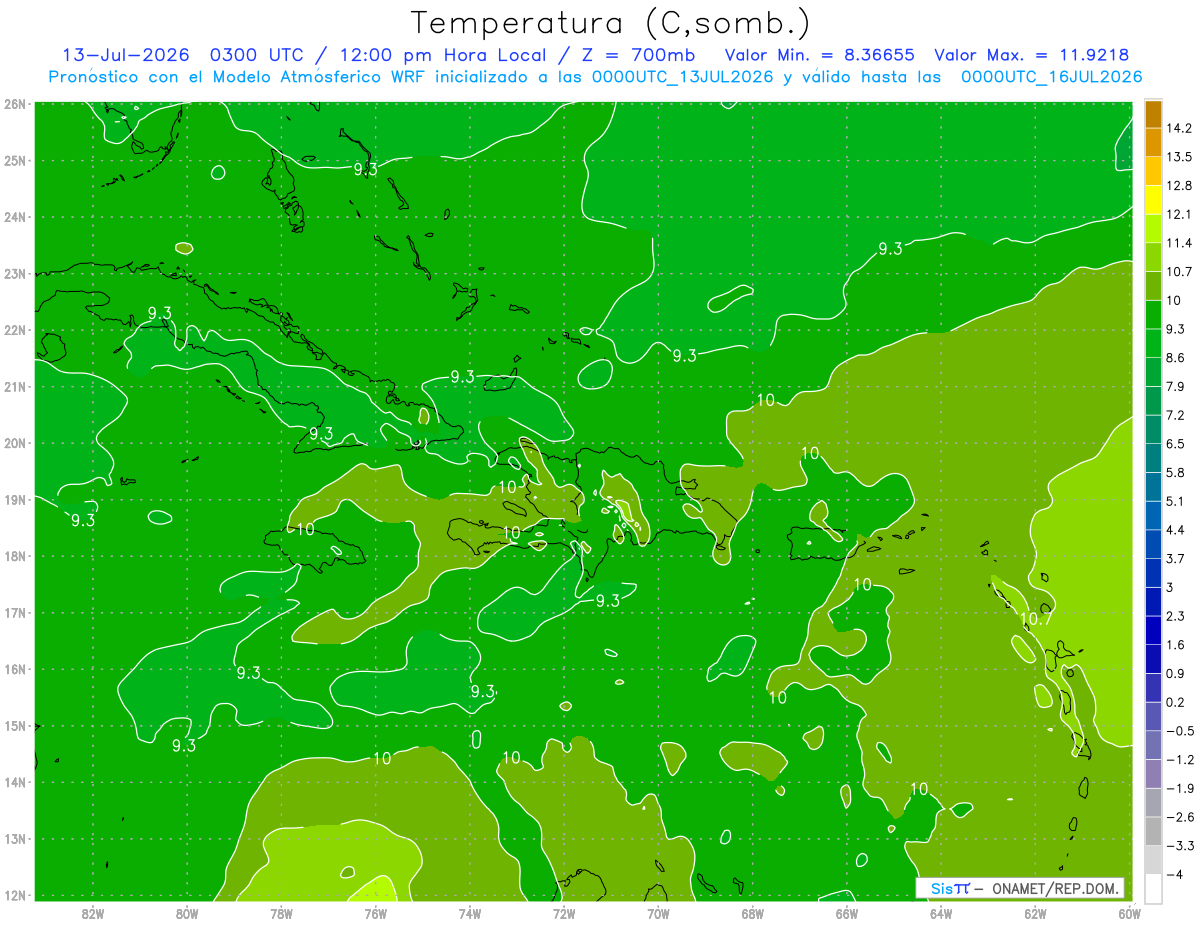Screen dimensions: 1200x927
Task: Click legend value '-4'
Action: click(x=1175, y=874)
